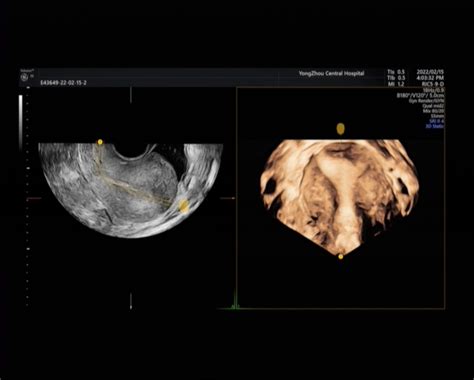Click the blue 3D Static label
The image size is (474, 380).
pos(435,126)
